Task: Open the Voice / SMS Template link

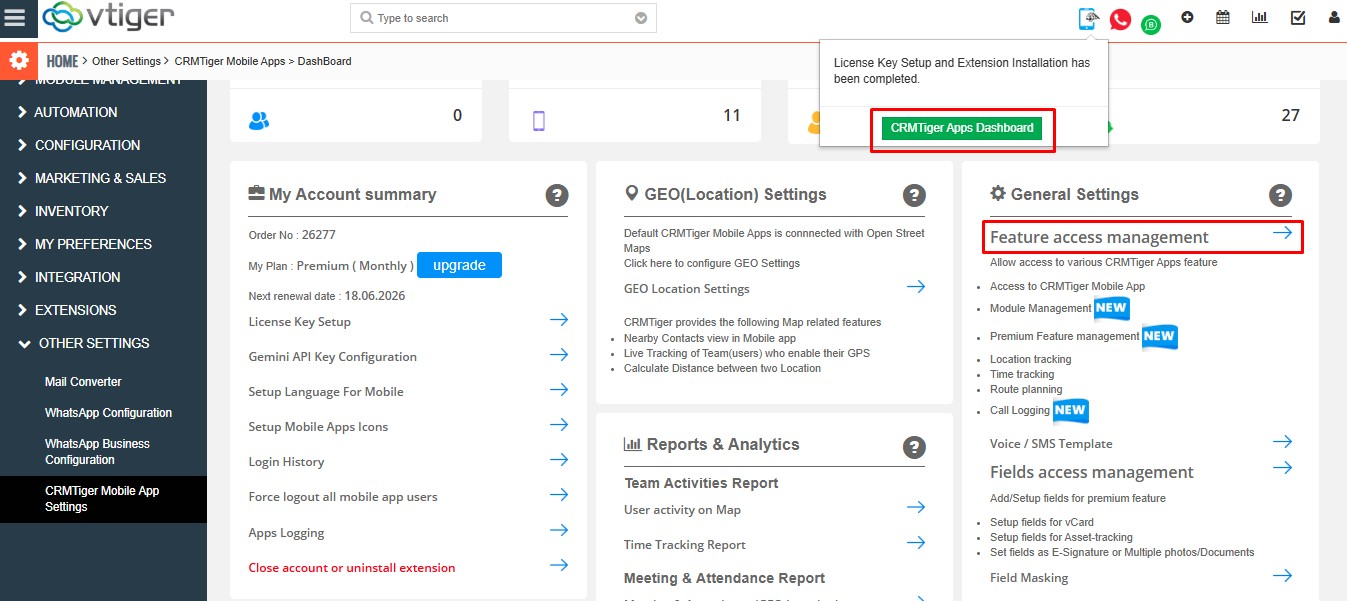Action: coord(1051,443)
